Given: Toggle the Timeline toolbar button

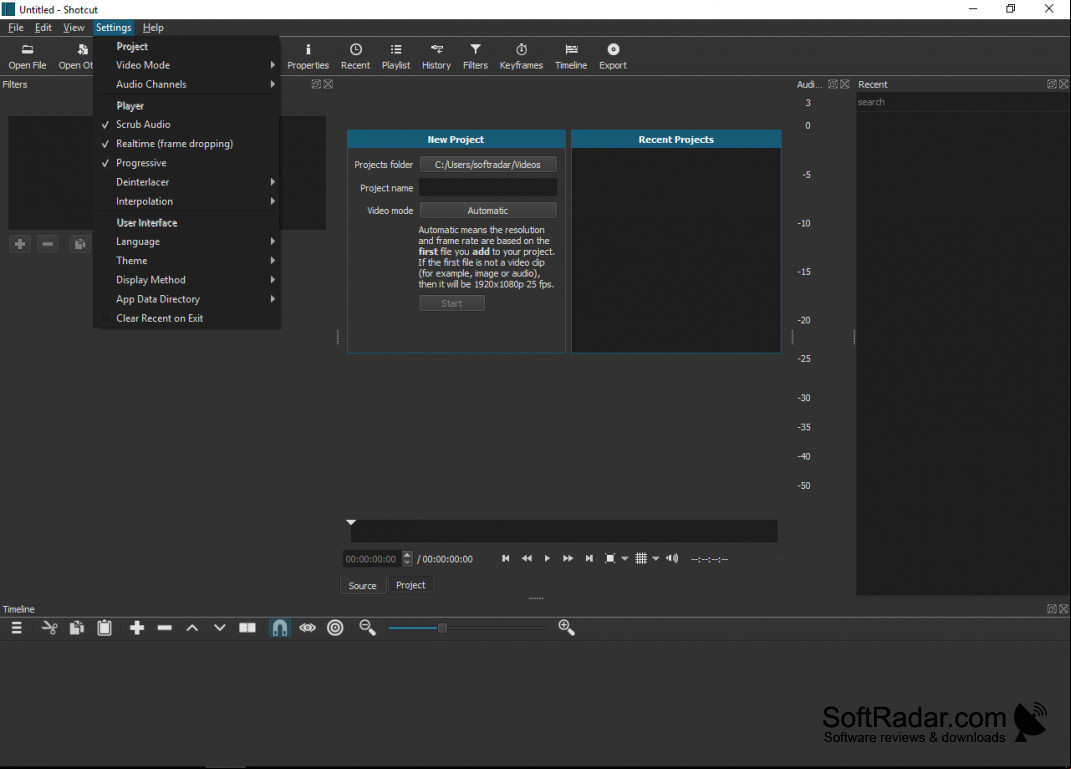Looking at the screenshot, I should [571, 56].
